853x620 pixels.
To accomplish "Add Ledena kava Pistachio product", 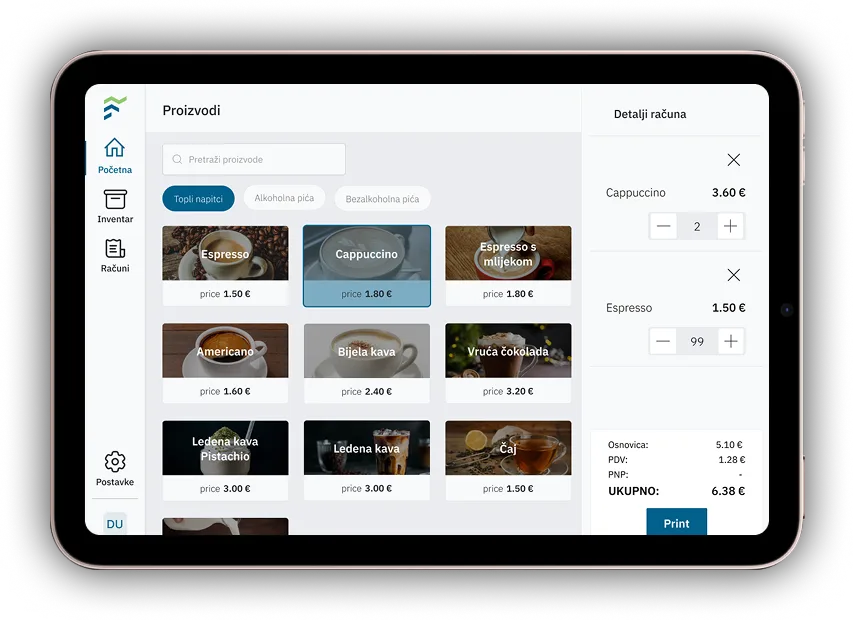I will pyautogui.click(x=225, y=461).
